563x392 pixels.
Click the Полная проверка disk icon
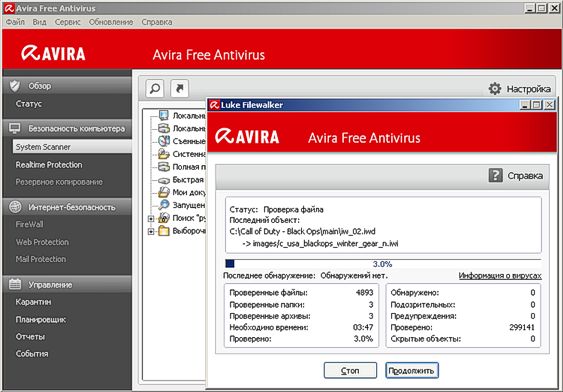click(164, 167)
